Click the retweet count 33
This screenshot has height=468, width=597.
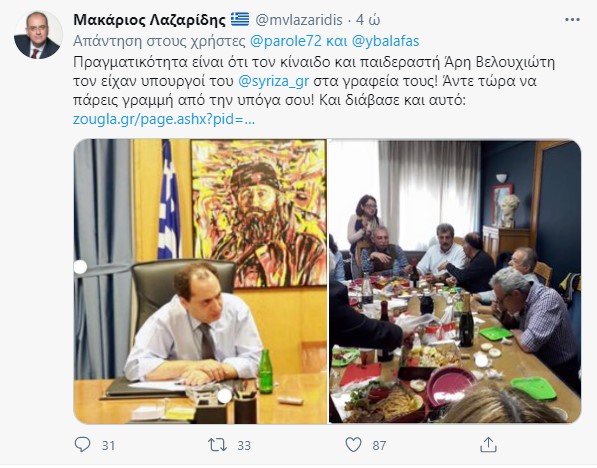(x=244, y=445)
